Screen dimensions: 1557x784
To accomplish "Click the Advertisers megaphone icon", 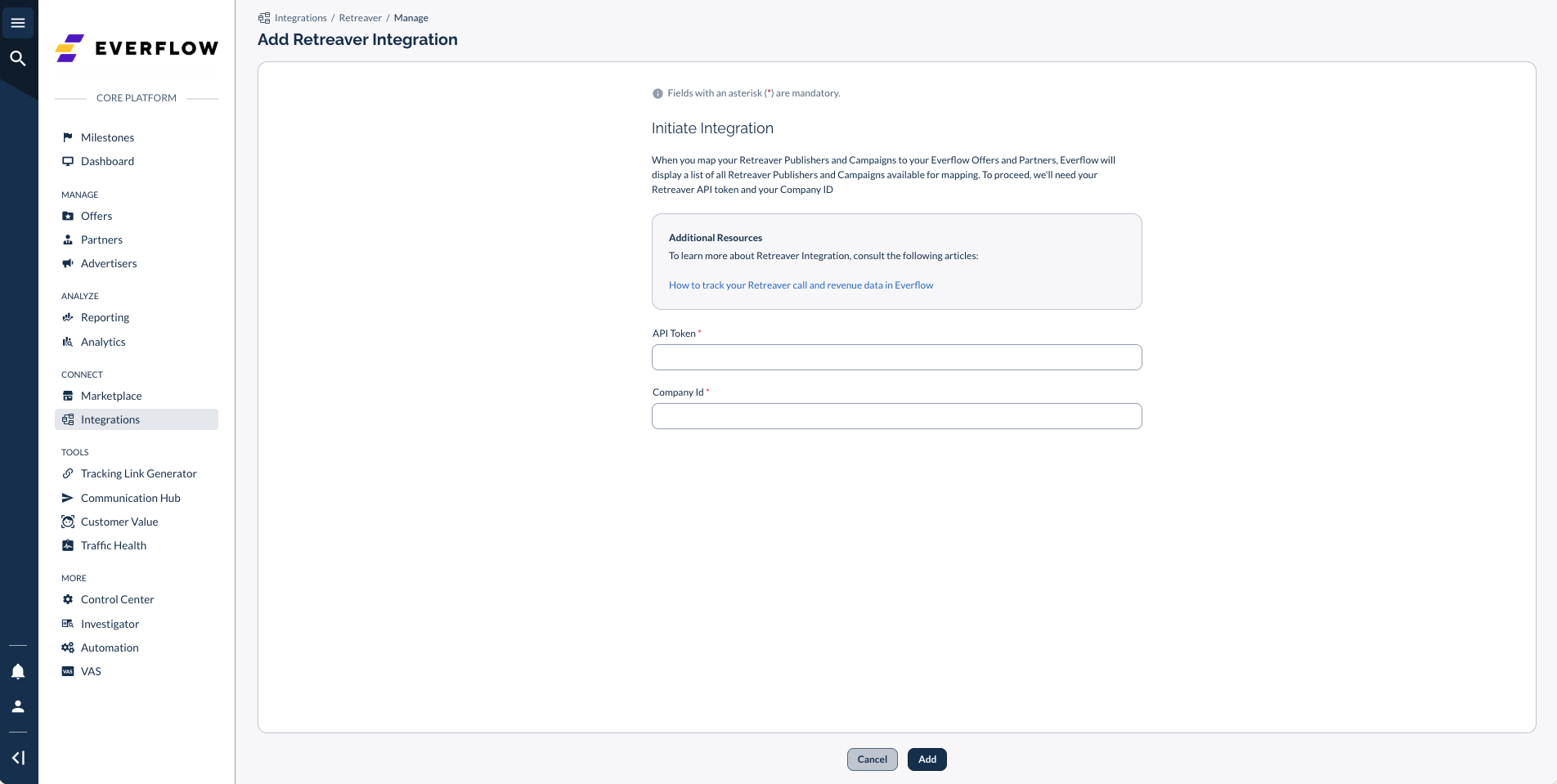I will [68, 263].
